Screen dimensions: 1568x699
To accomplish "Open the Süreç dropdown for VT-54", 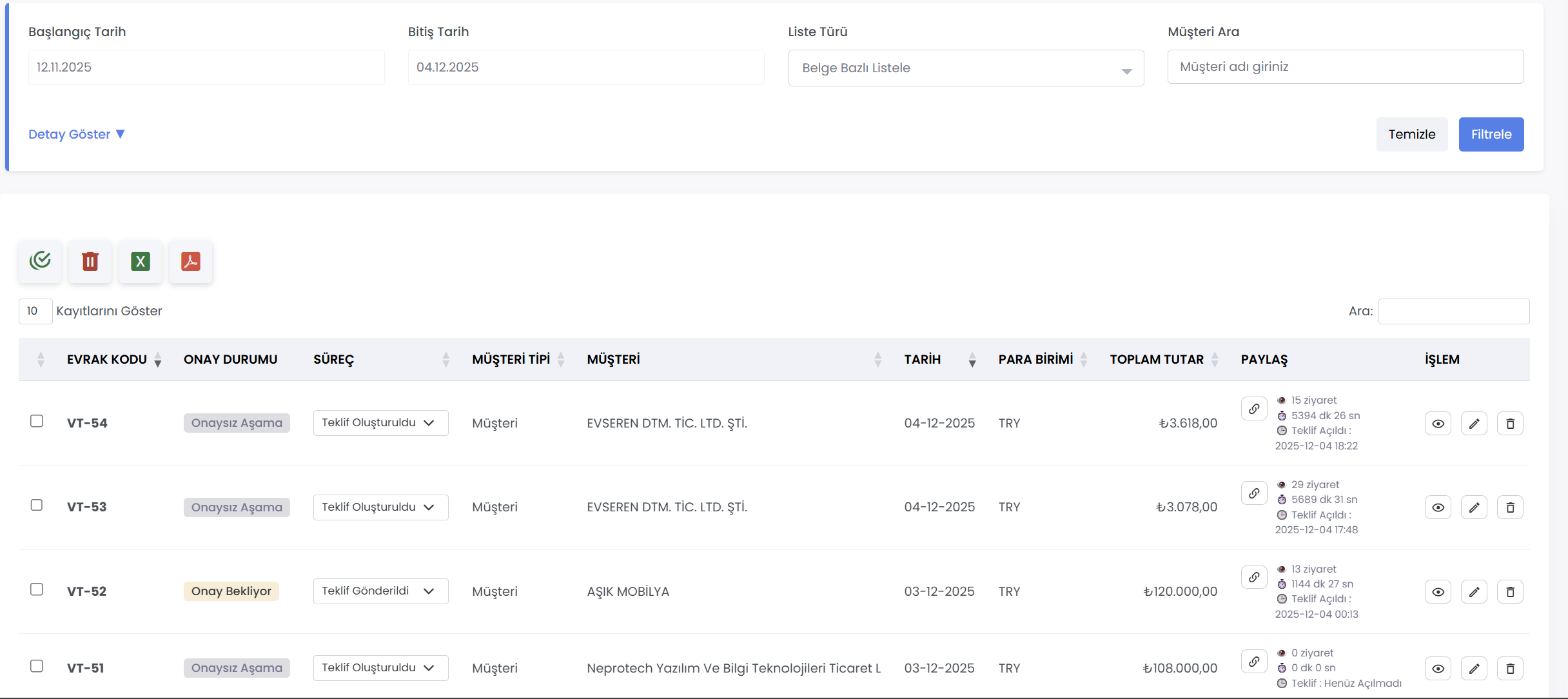I will coord(380,423).
